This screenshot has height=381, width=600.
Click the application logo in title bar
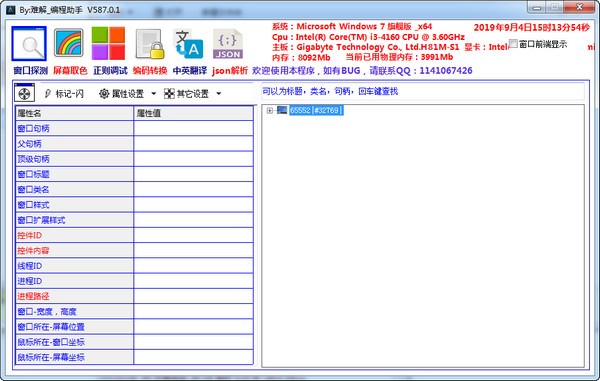tap(11, 10)
